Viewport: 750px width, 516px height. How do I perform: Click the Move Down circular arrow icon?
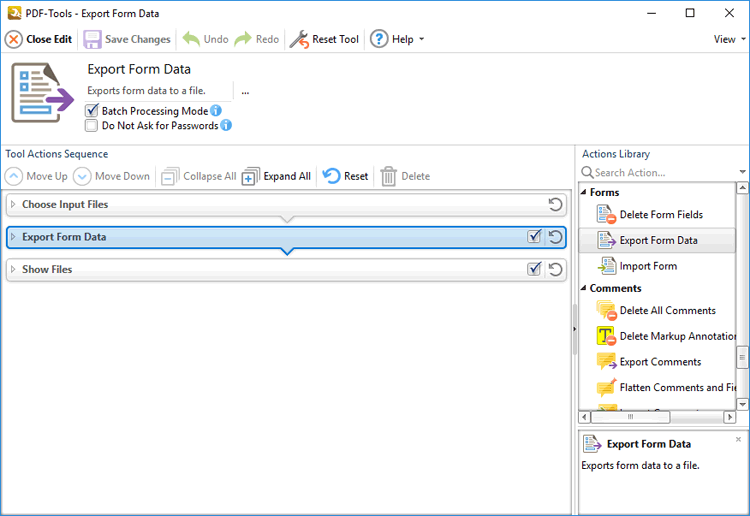(x=82, y=176)
